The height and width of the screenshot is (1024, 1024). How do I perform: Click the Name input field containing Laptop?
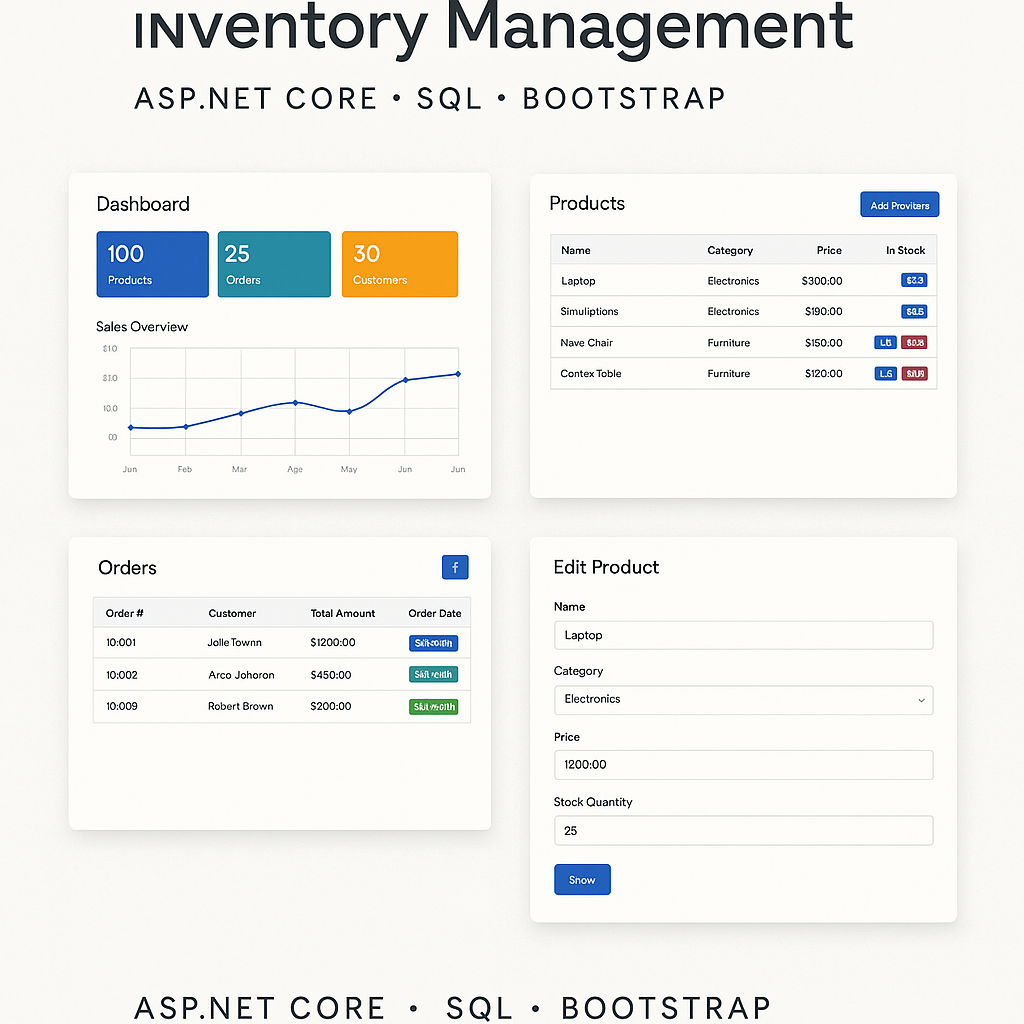[x=742, y=635]
